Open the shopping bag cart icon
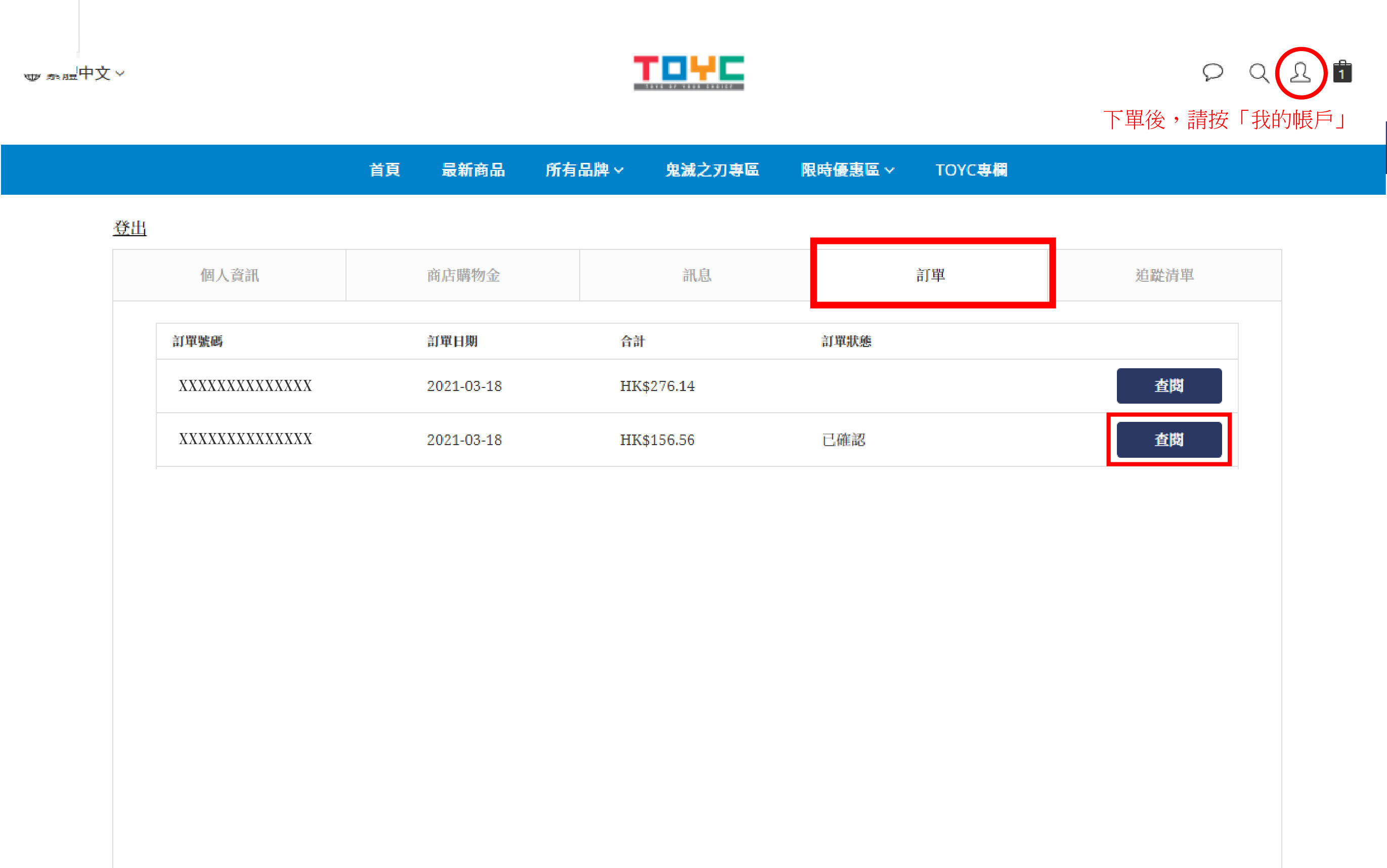 pyautogui.click(x=1342, y=72)
